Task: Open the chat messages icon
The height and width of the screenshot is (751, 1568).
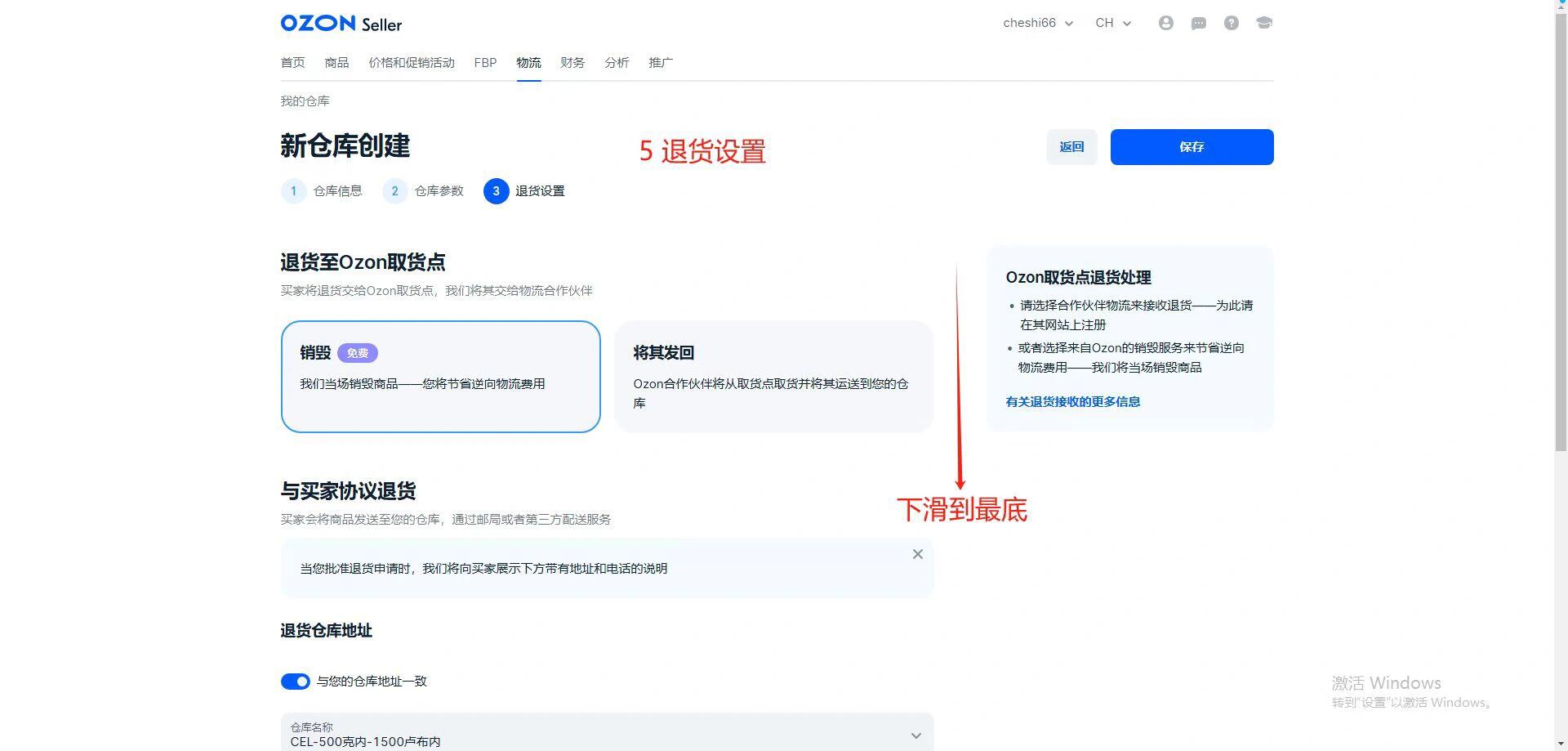Action: click(1198, 23)
